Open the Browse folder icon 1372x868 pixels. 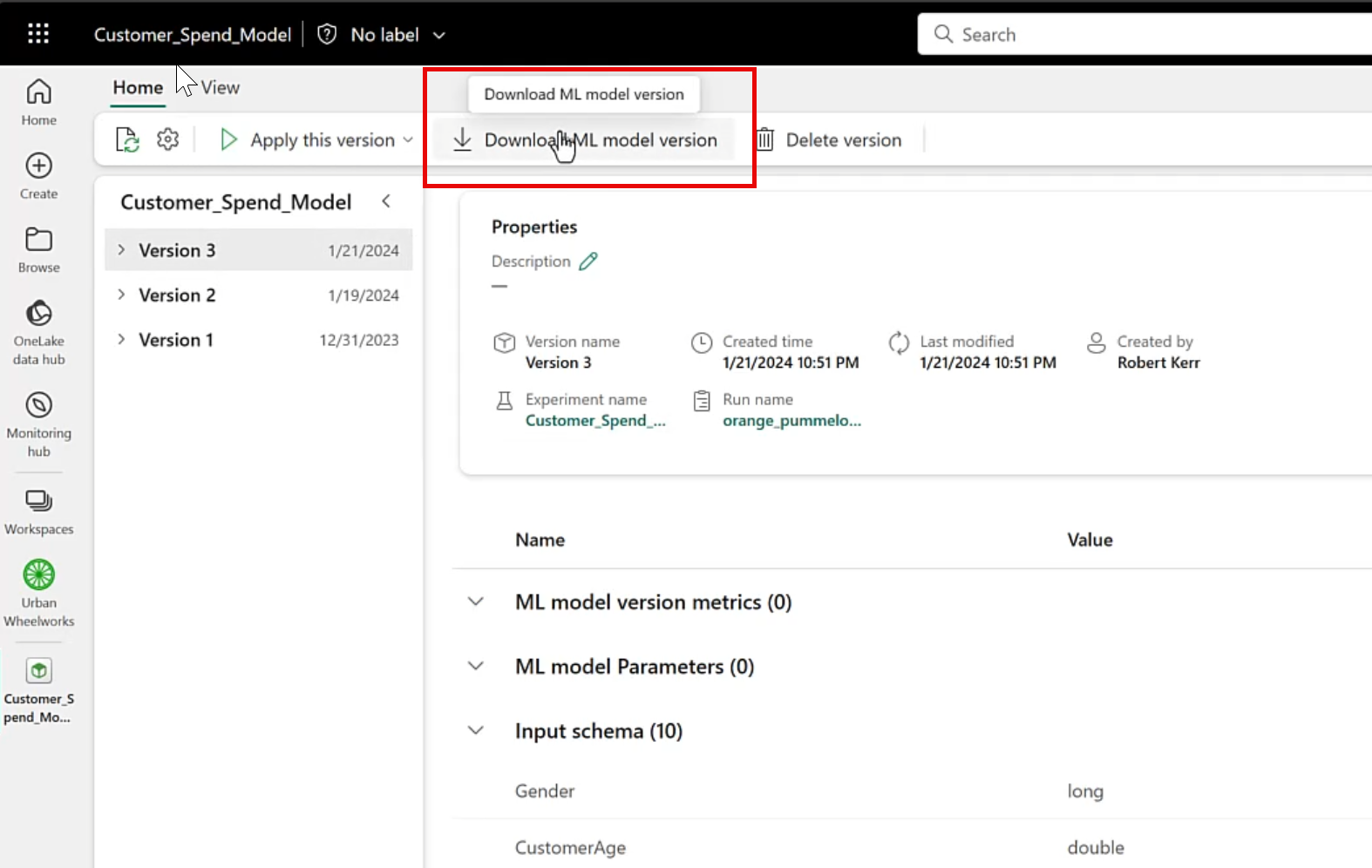[x=38, y=241]
